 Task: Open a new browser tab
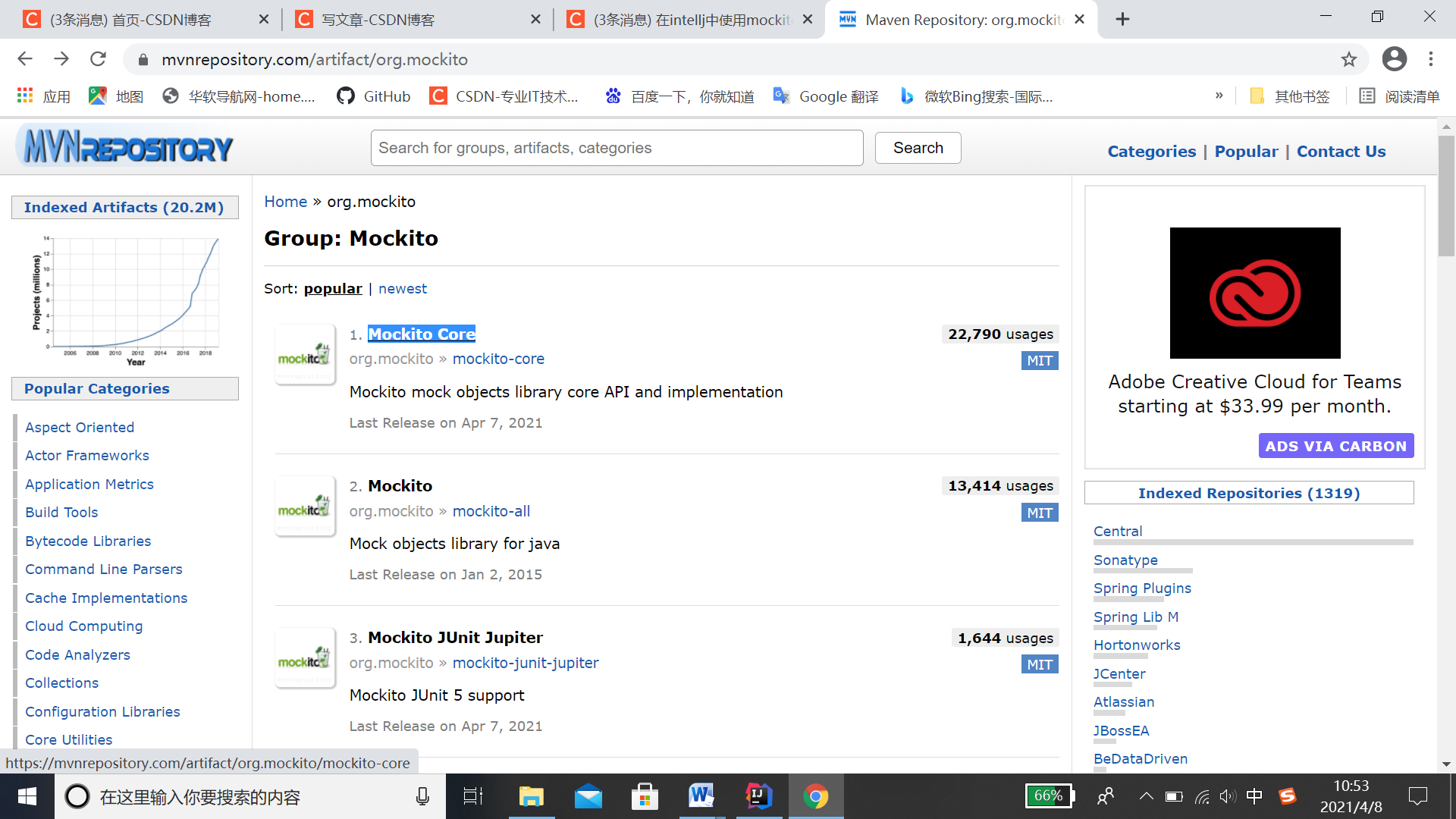click(x=1122, y=20)
